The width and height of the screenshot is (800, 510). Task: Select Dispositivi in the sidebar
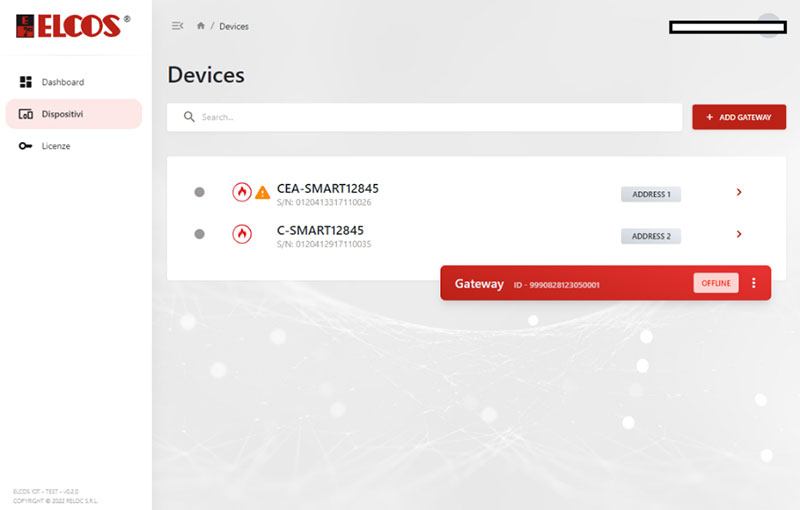click(62, 114)
